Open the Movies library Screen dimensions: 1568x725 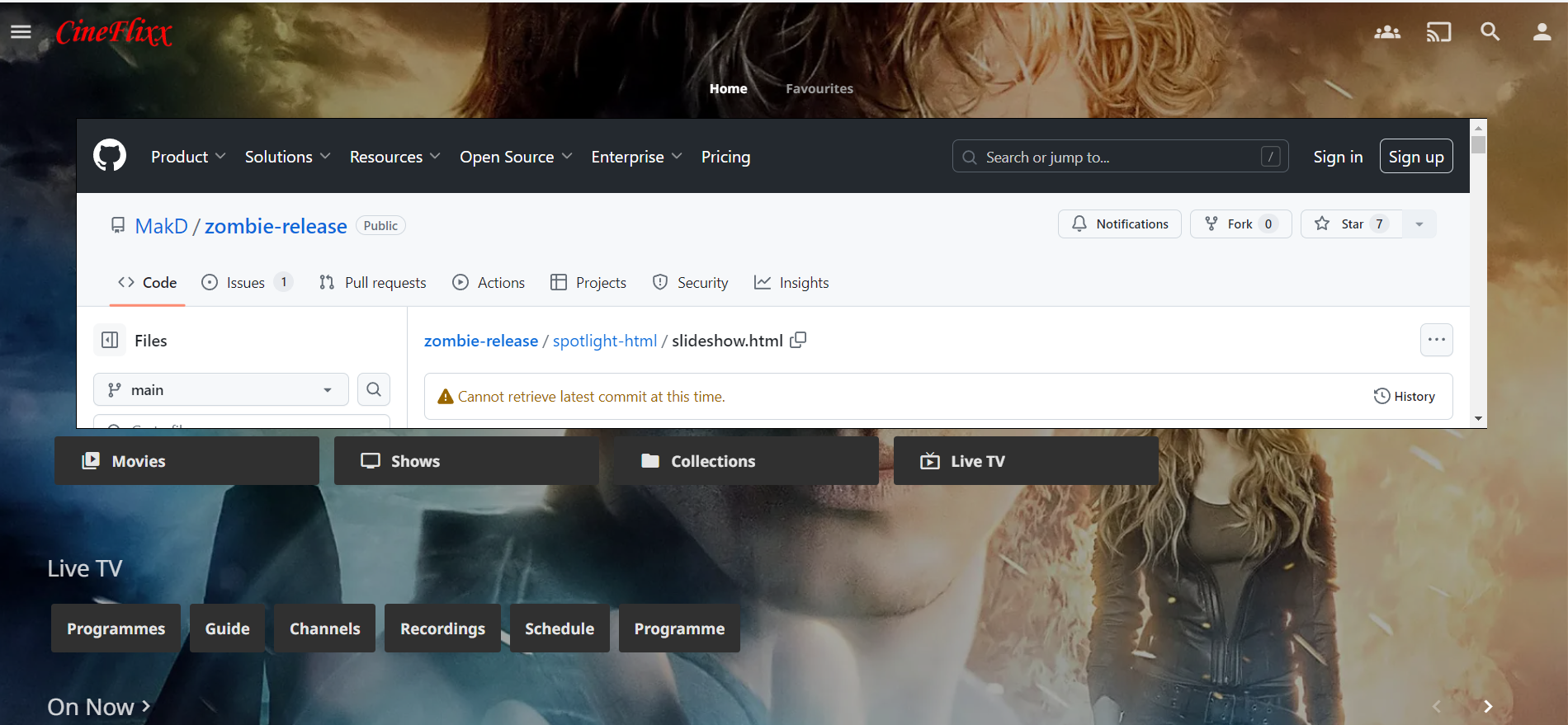187,461
